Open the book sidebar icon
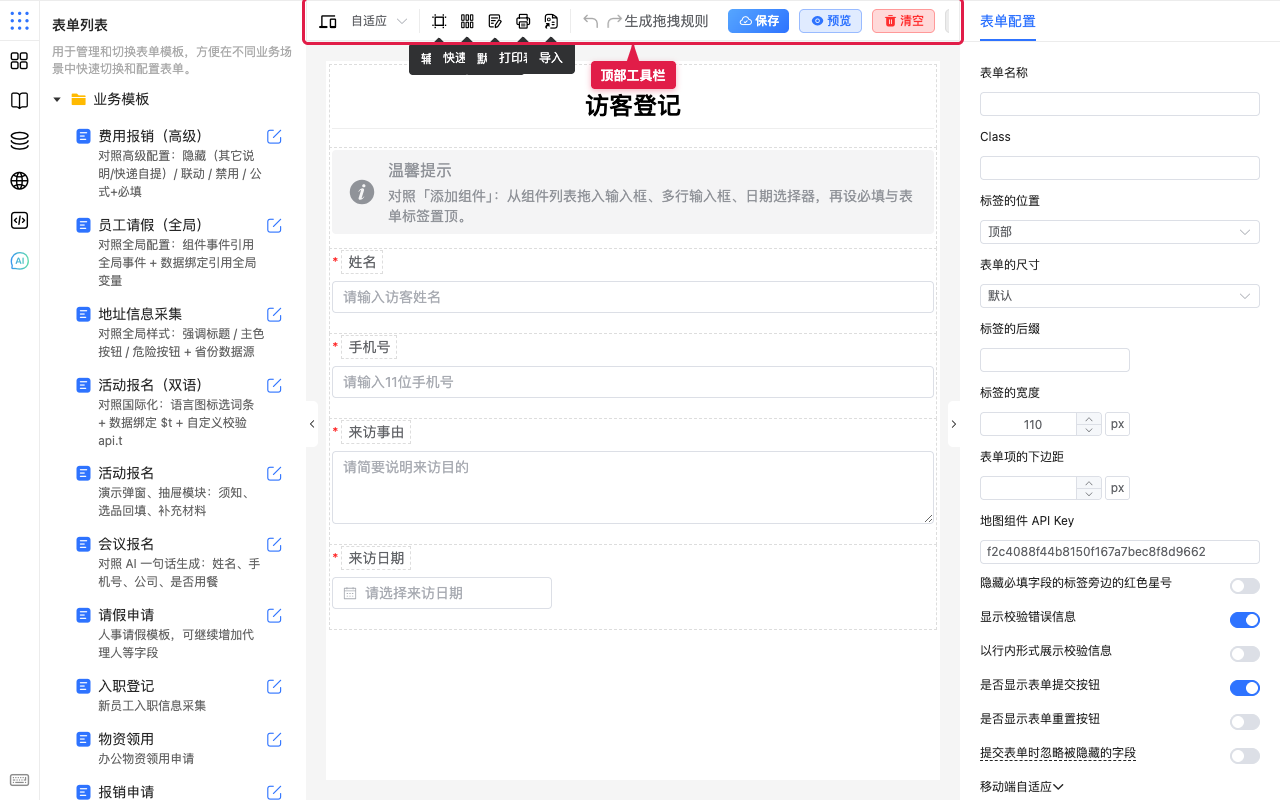The height and width of the screenshot is (800, 1280). [x=19, y=101]
